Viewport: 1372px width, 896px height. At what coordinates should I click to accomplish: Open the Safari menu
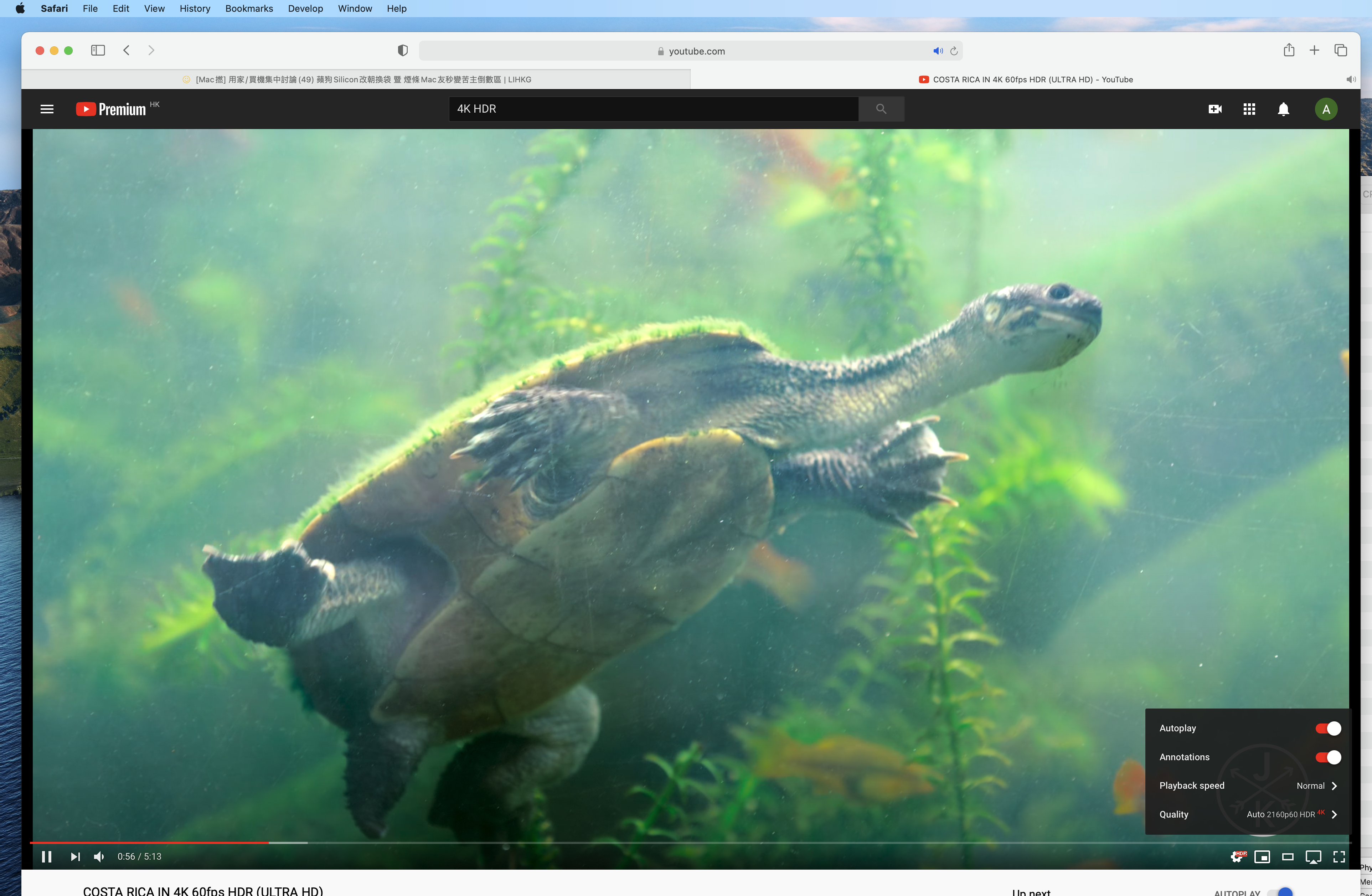[54, 8]
